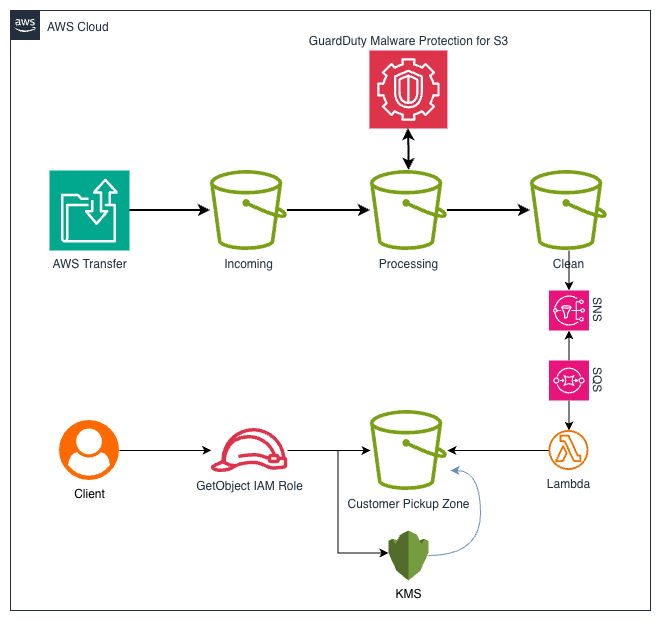Select the Clean S3 bucket icon

(568, 210)
